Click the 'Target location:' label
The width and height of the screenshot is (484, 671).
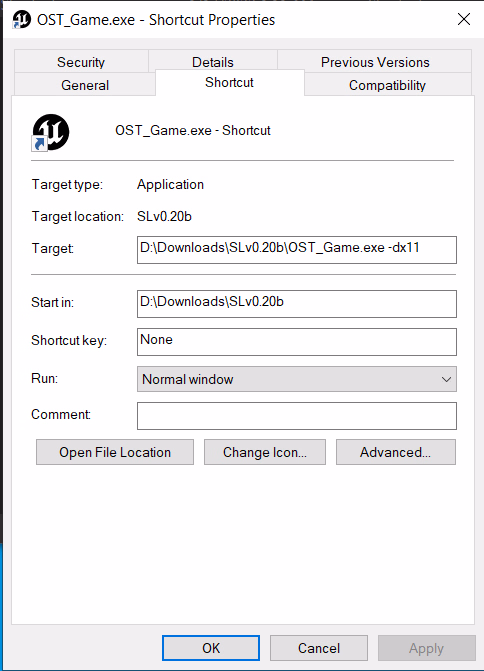click(77, 216)
